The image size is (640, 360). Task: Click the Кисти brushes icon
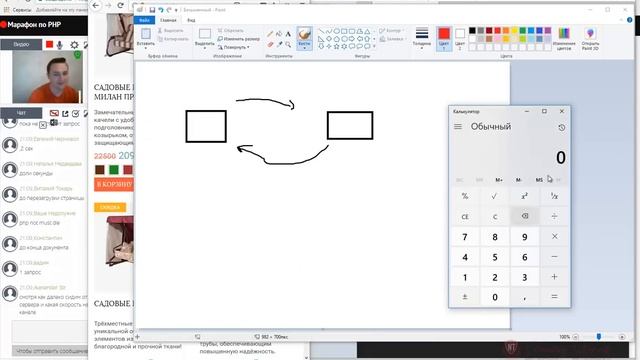tap(304, 34)
